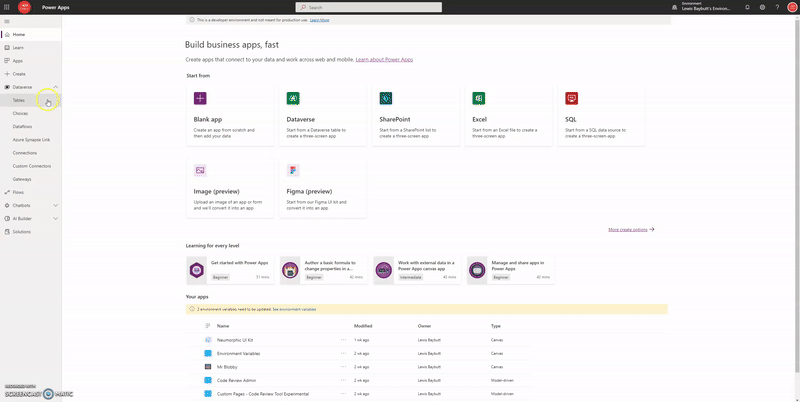Open Tables under Dataverse
This screenshot has width=800, height=402.
coord(31,100)
